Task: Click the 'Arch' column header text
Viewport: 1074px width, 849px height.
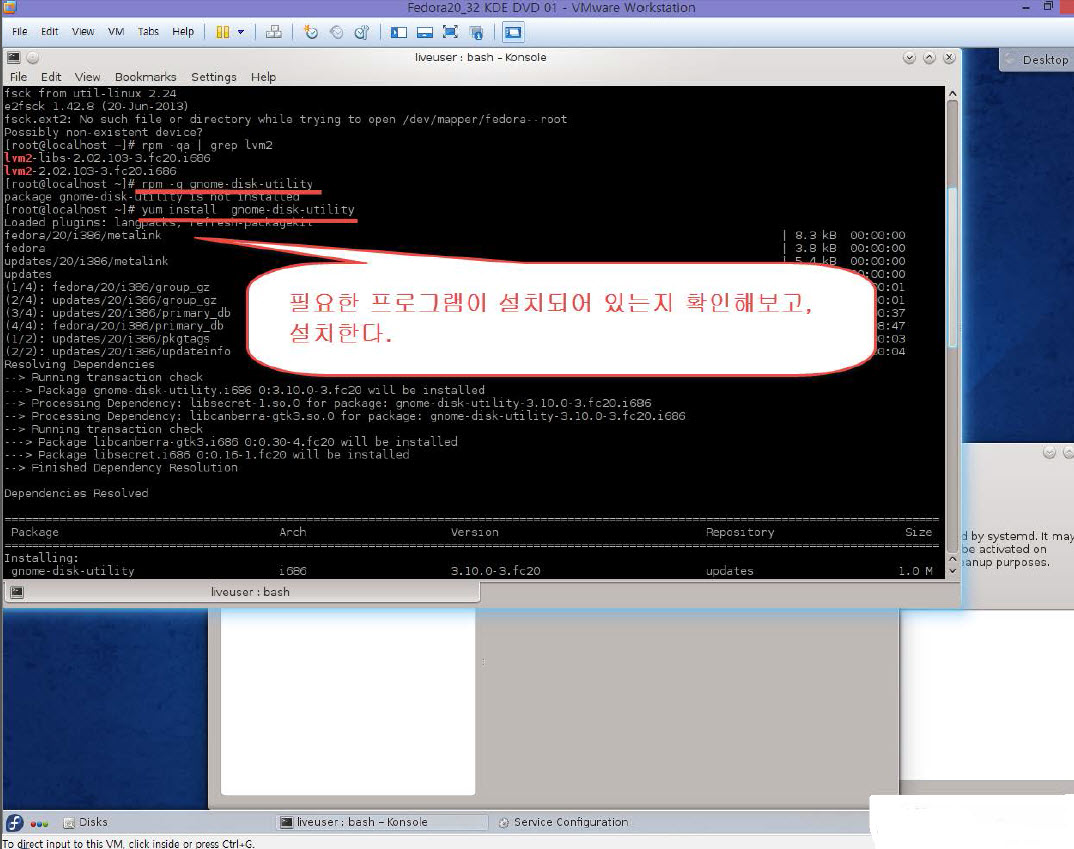Action: 292,532
